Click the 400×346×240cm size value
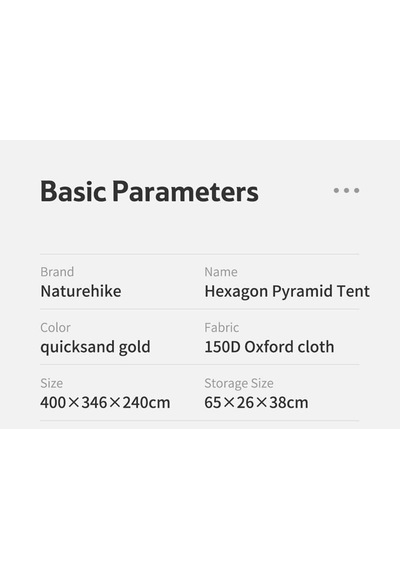 pyautogui.click(x=105, y=403)
